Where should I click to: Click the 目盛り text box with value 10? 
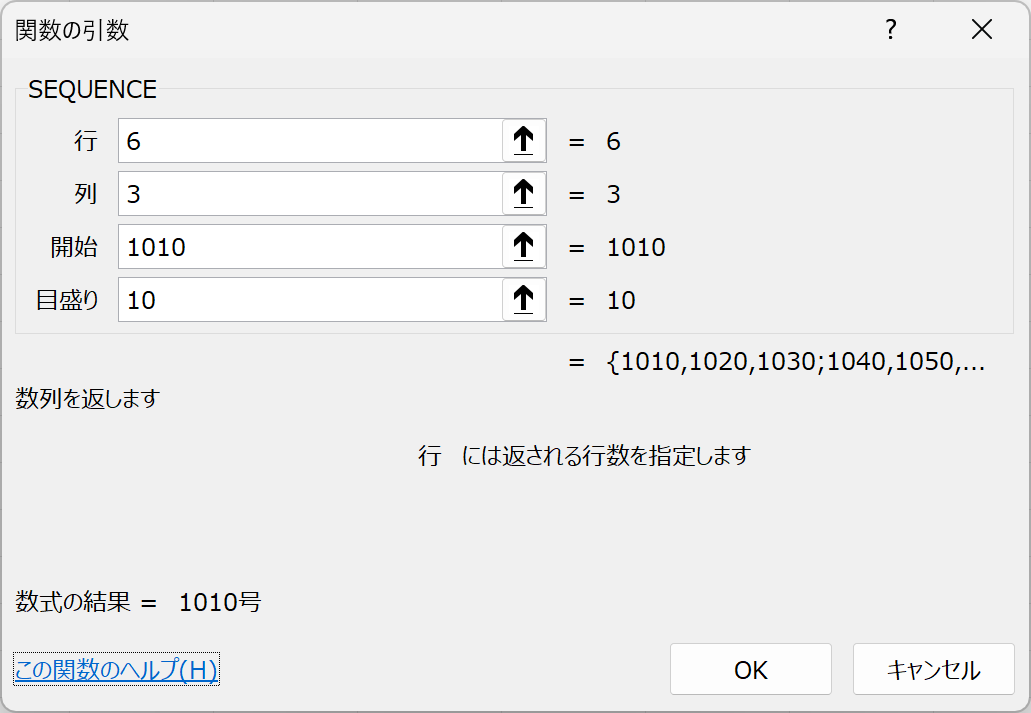point(310,300)
